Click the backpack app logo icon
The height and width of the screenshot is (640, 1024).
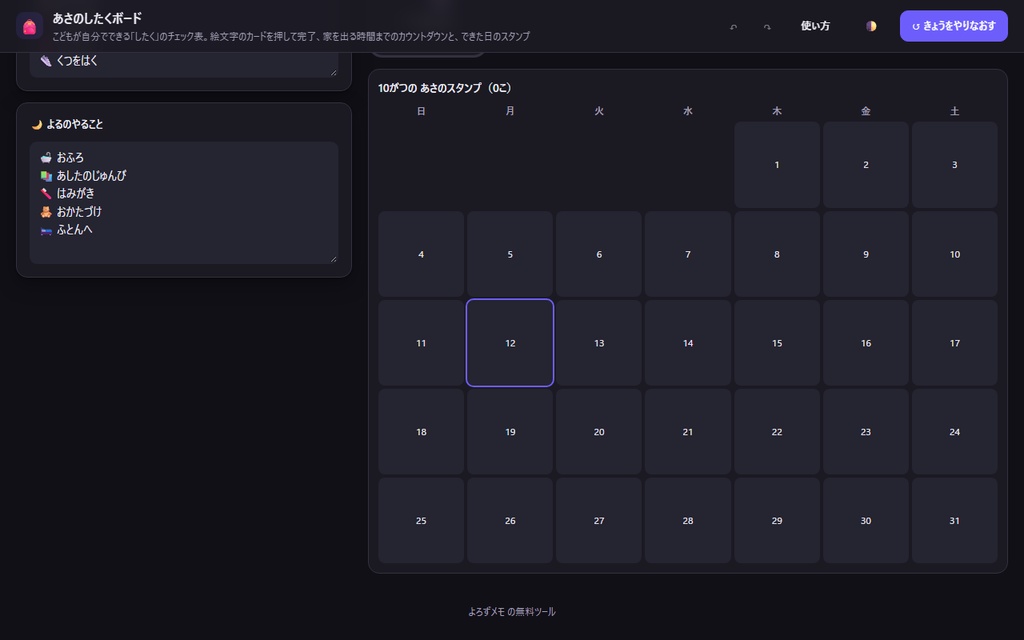(29, 26)
